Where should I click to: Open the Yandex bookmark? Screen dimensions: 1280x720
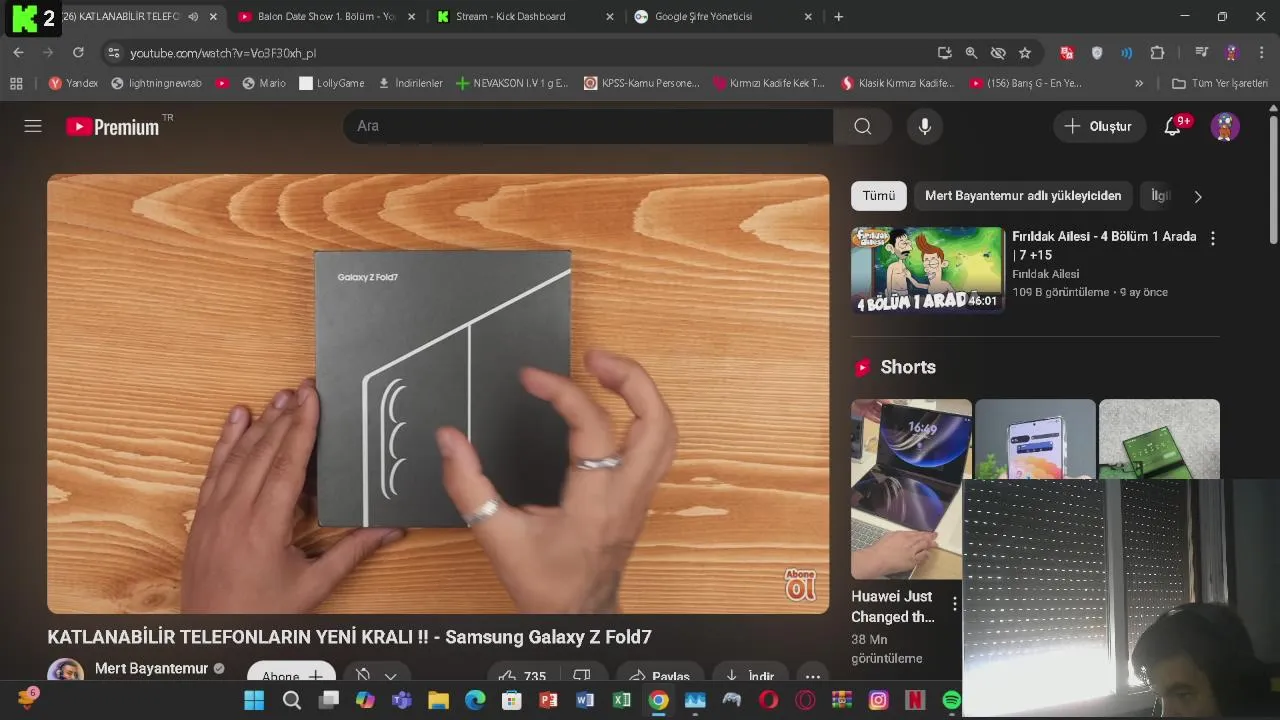[73, 84]
